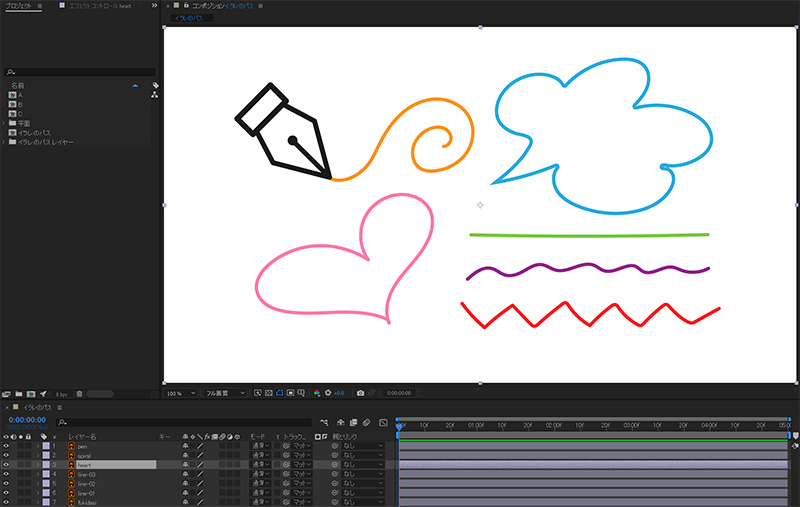
Task: Click the composition mini-flowchart icon in timeline
Action: [324, 422]
